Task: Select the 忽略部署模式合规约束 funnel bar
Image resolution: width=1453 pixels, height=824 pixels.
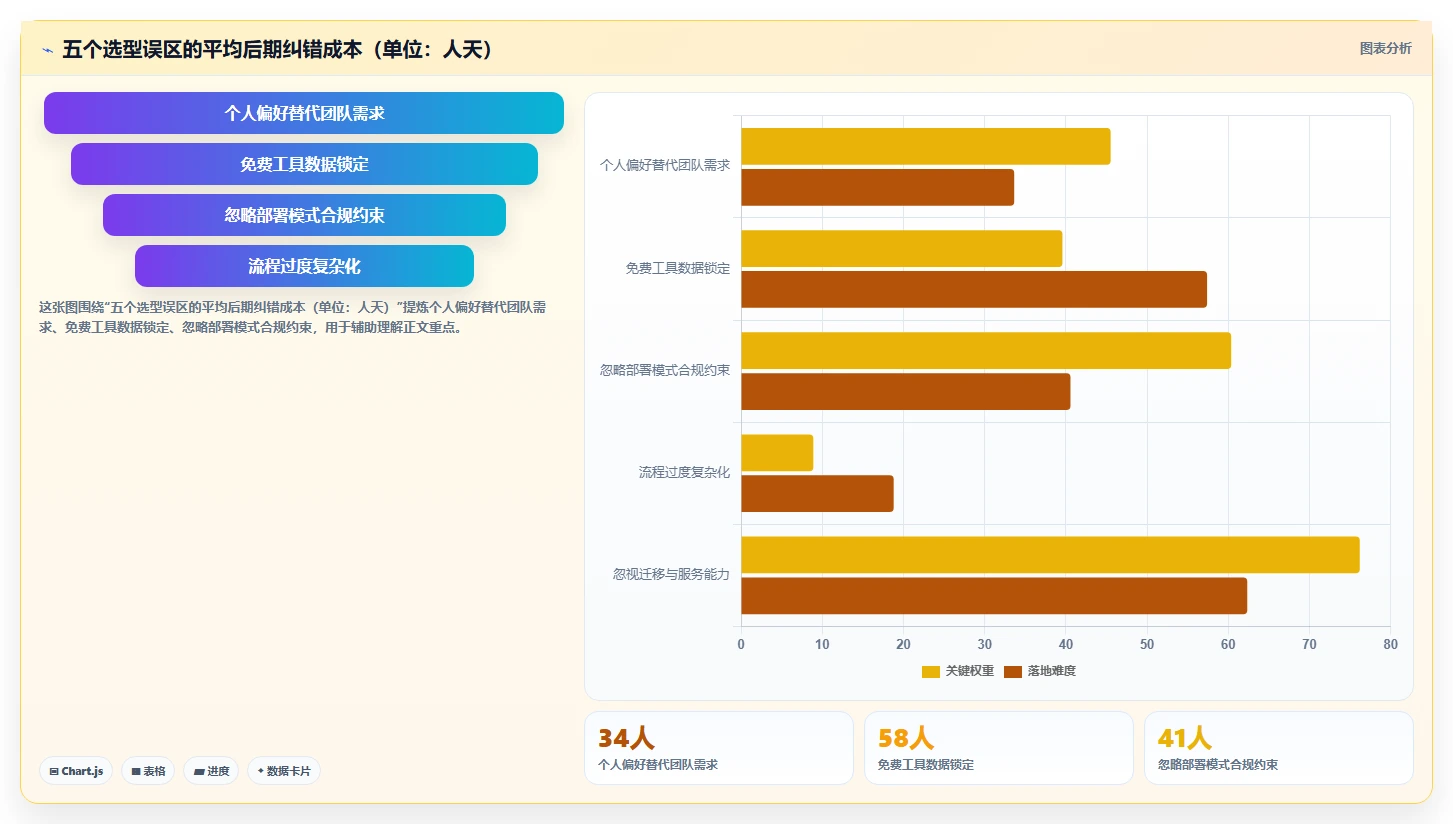Action: click(x=304, y=215)
